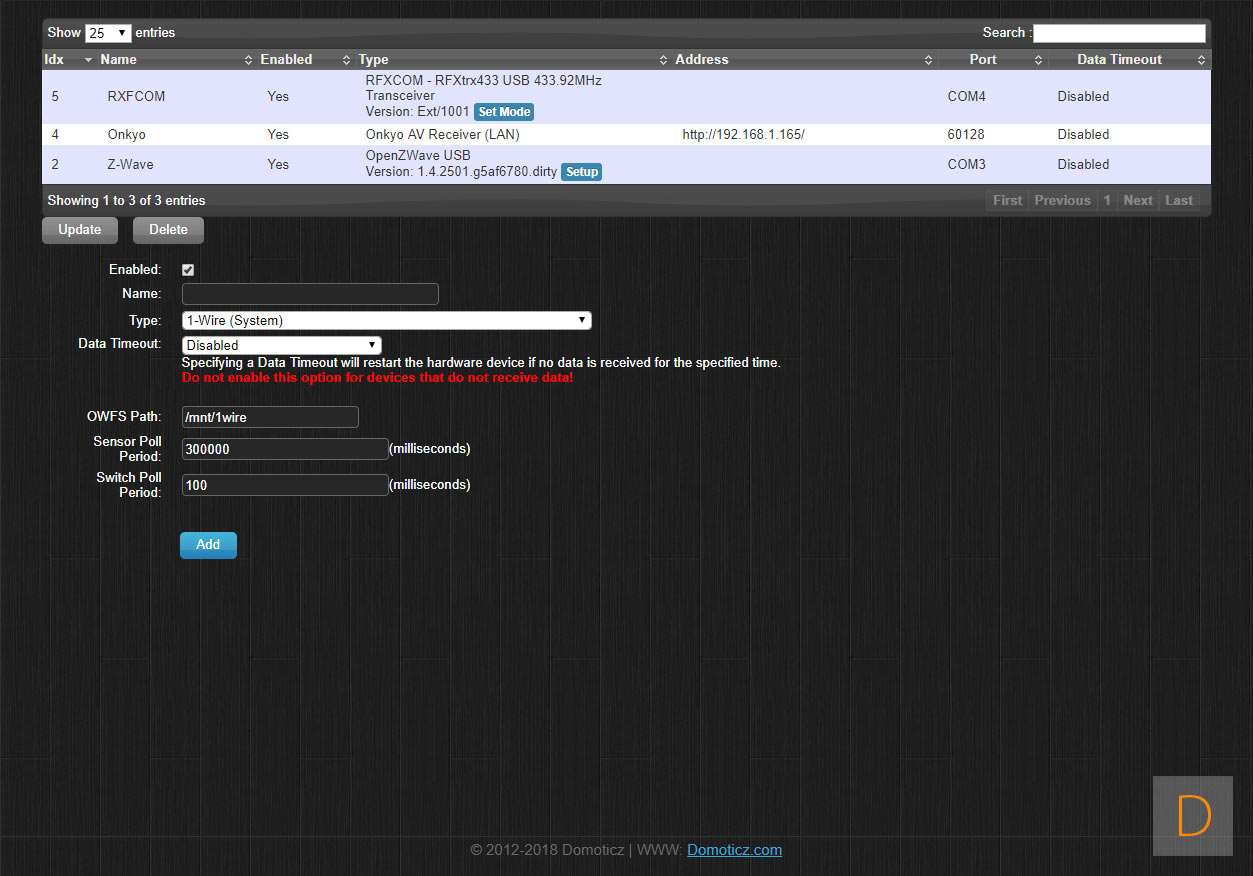Click the blue Add button
This screenshot has width=1253, height=876.
pos(208,545)
